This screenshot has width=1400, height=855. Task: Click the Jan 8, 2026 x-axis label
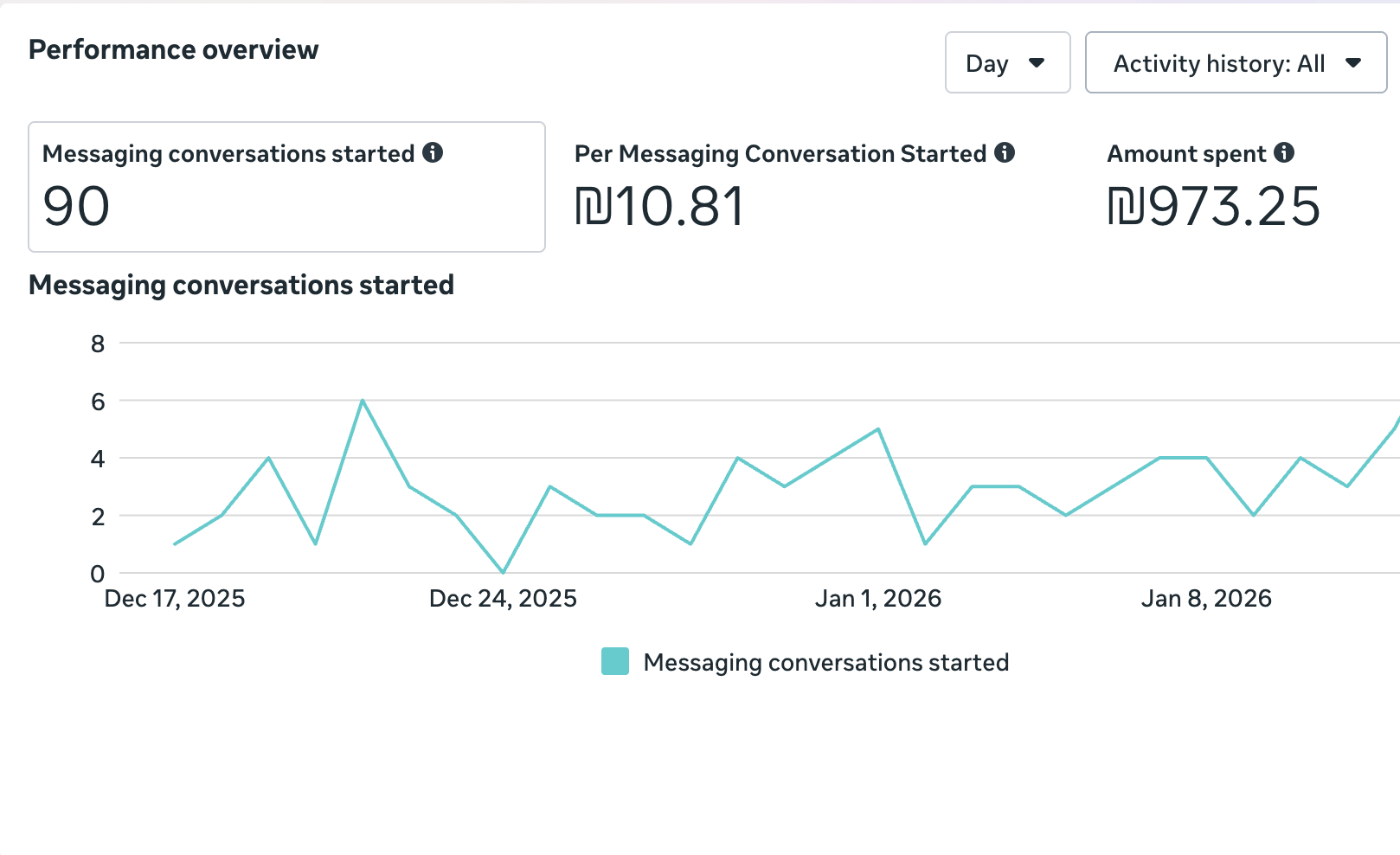point(1206,599)
